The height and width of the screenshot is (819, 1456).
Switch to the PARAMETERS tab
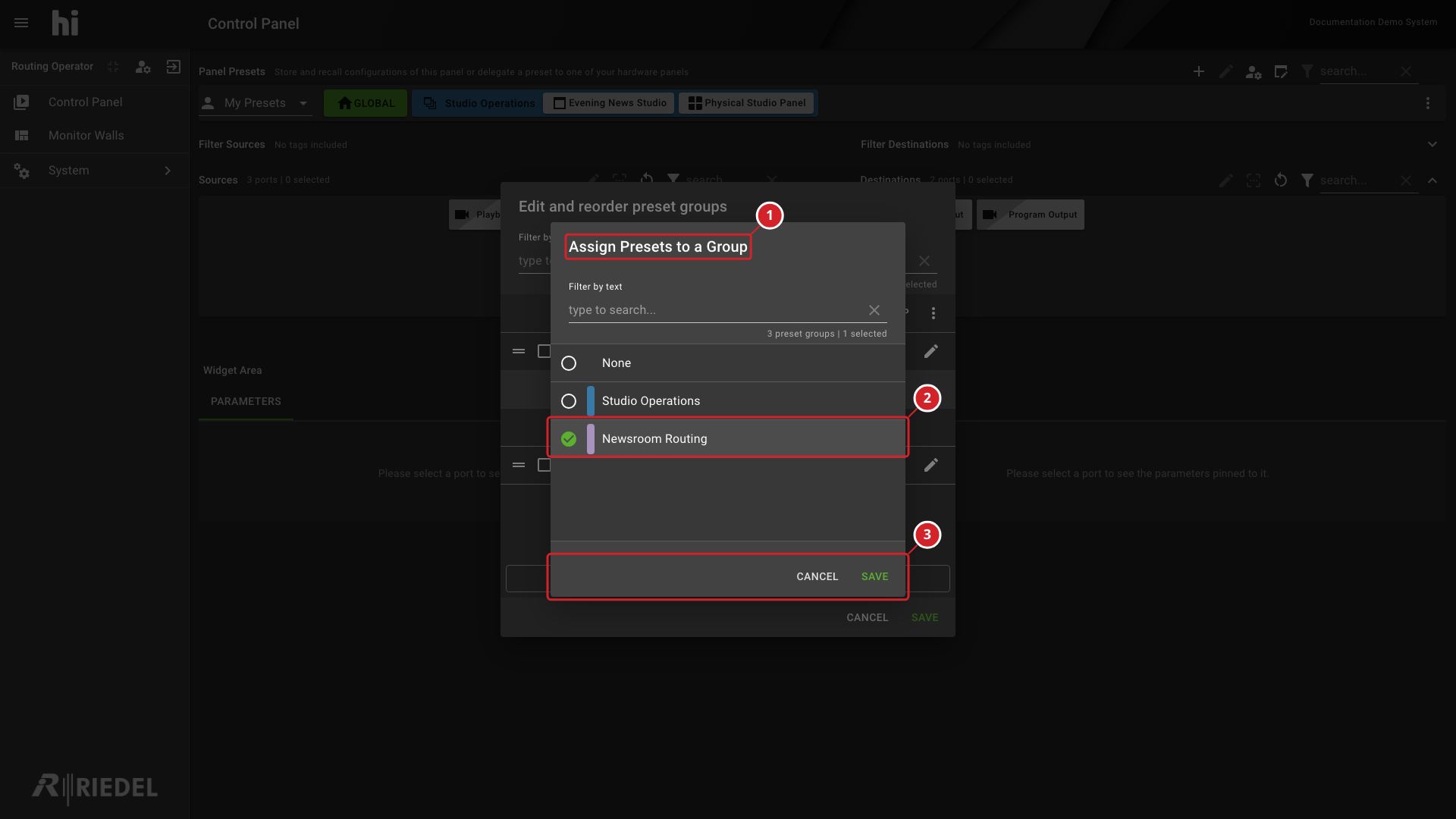click(246, 401)
